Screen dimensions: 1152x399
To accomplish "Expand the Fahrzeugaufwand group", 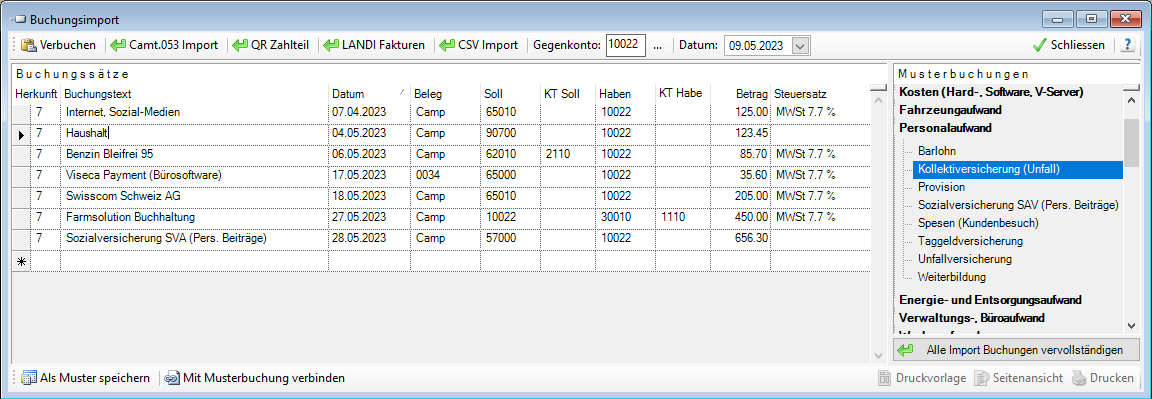I will (950, 109).
